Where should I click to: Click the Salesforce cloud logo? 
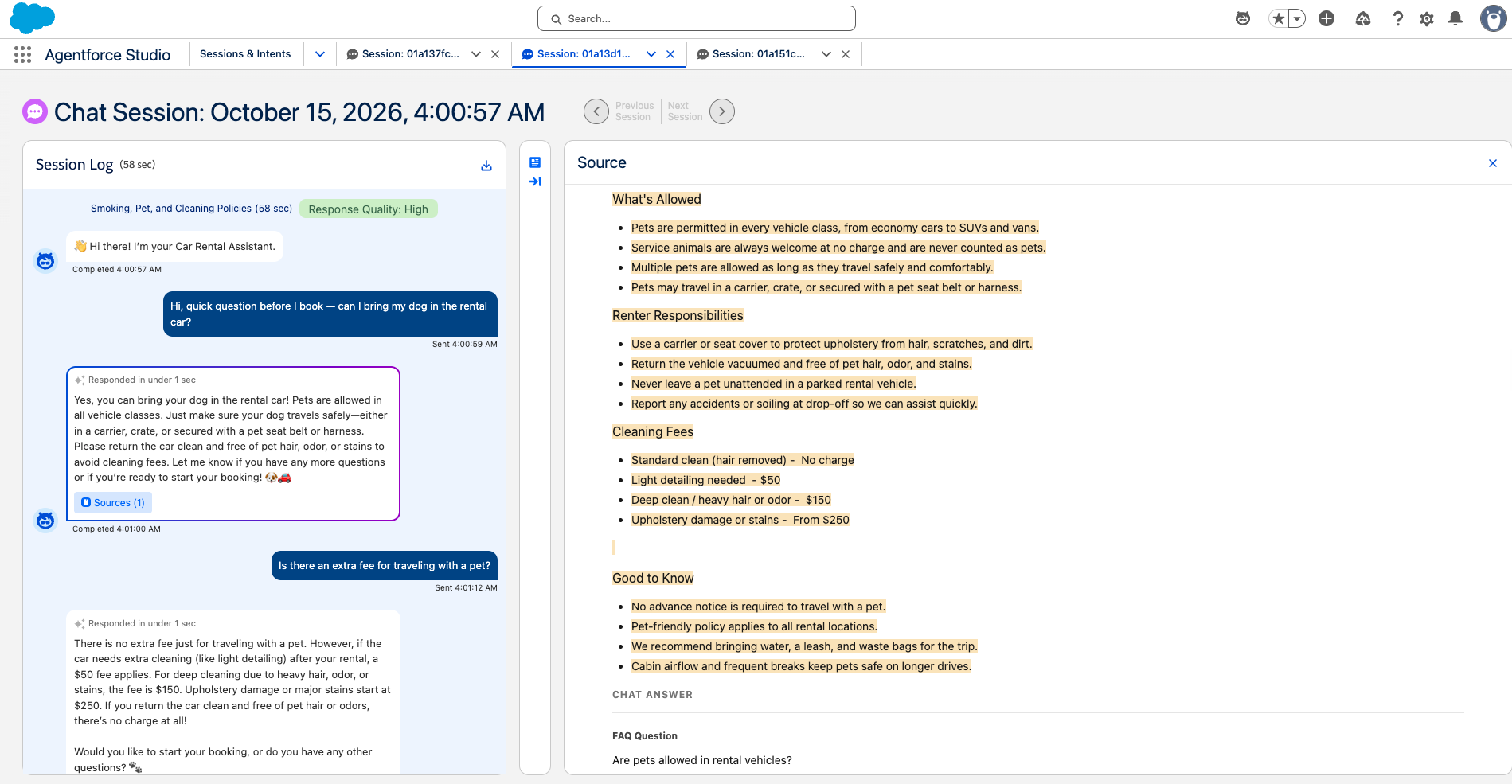click(32, 18)
